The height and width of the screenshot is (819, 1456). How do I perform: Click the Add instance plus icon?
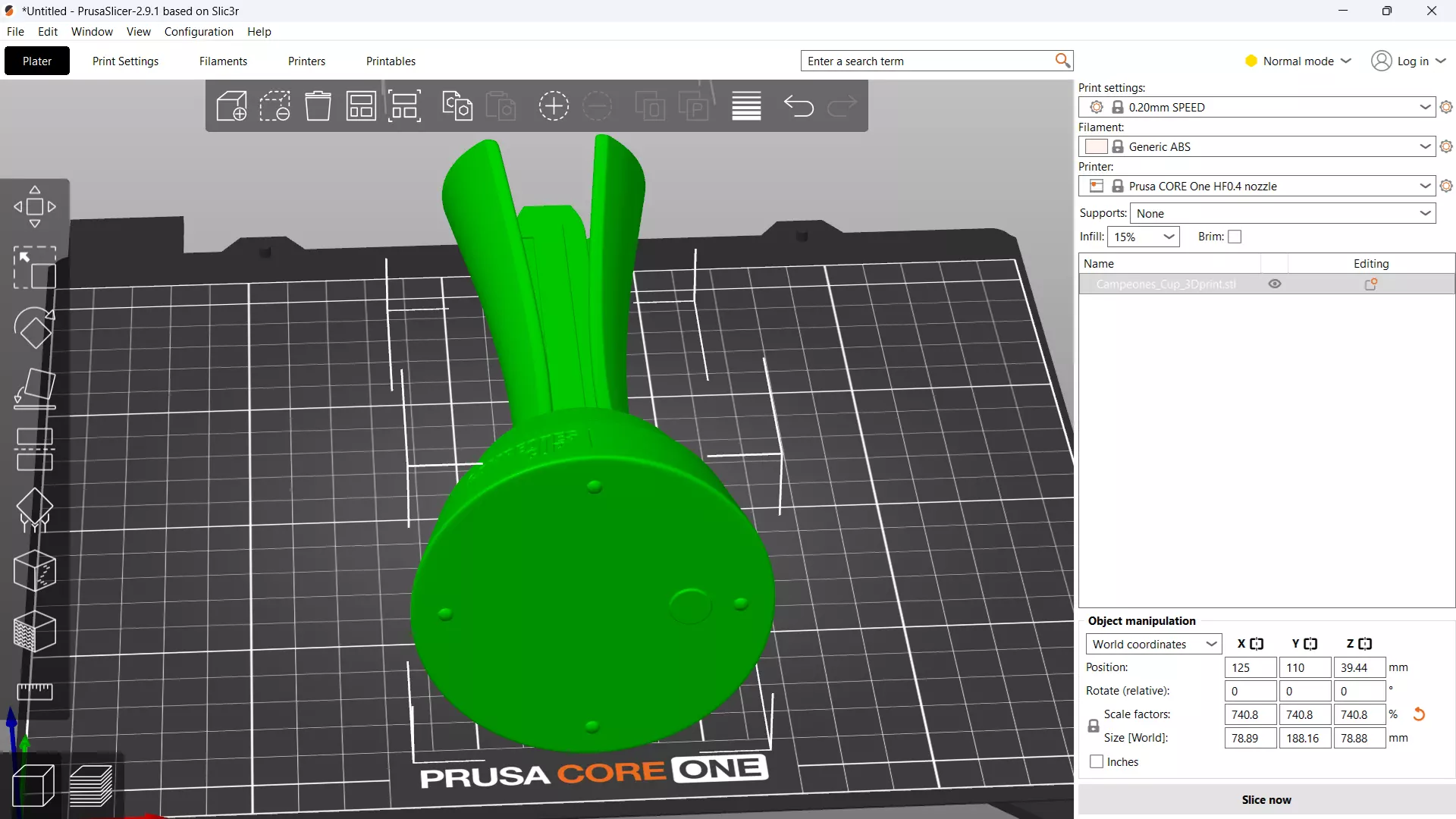click(554, 105)
